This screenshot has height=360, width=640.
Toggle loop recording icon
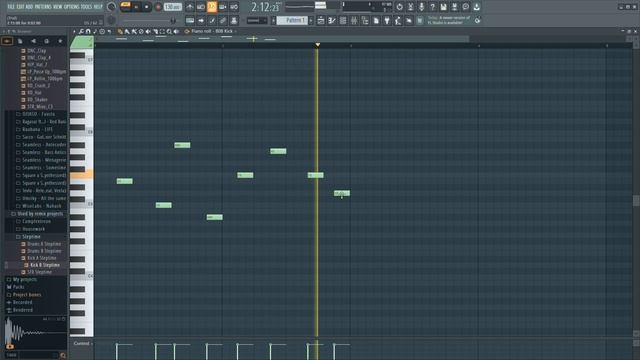[x=234, y=7]
